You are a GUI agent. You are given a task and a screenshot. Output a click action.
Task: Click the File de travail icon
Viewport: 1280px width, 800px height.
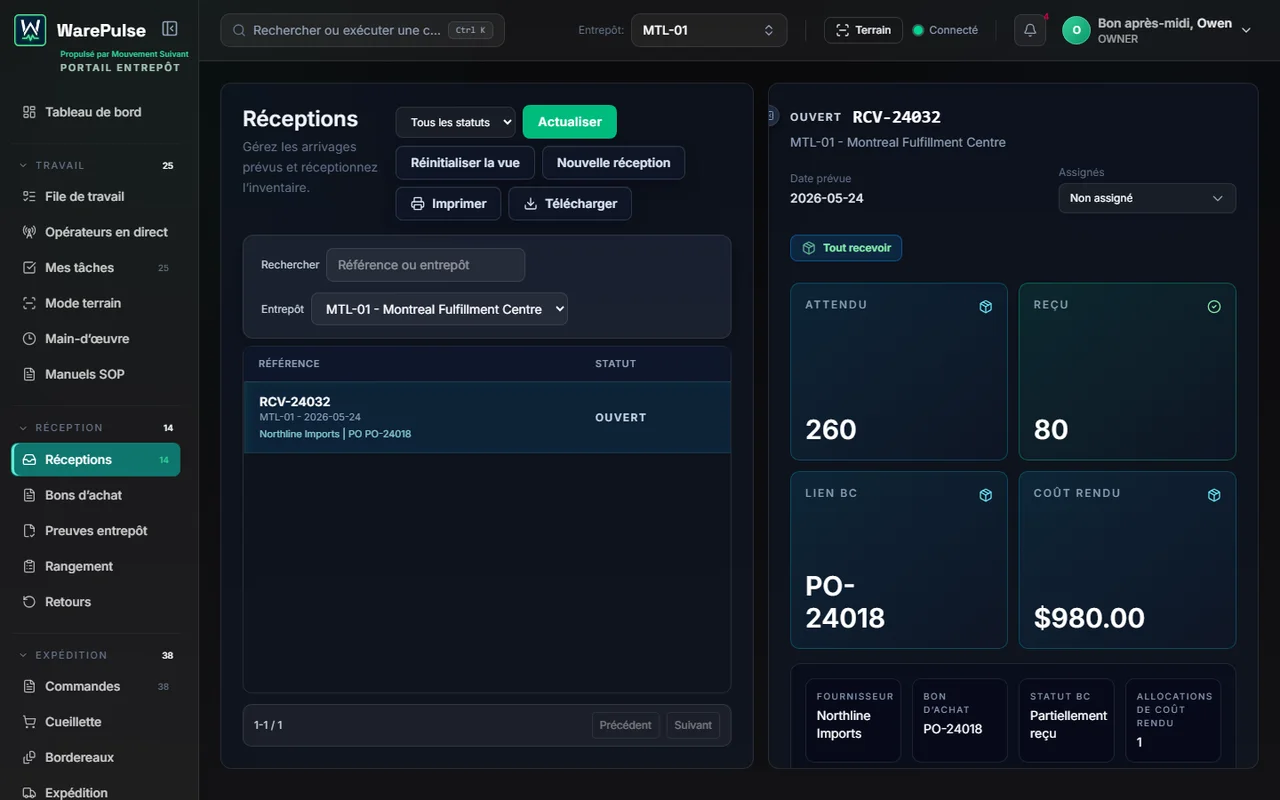click(x=29, y=196)
